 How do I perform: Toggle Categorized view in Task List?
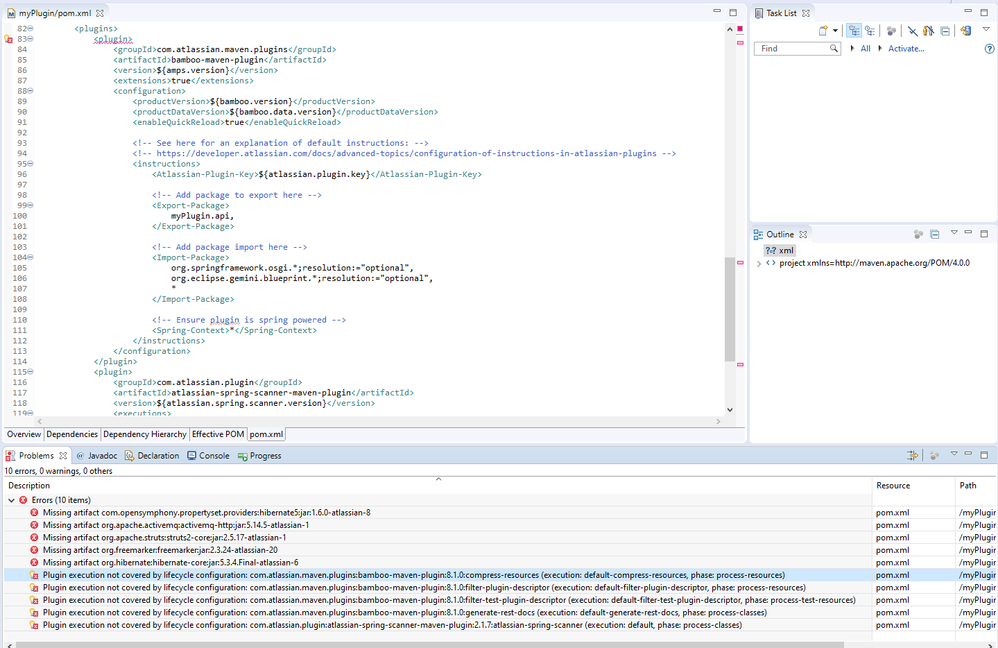coord(853,31)
